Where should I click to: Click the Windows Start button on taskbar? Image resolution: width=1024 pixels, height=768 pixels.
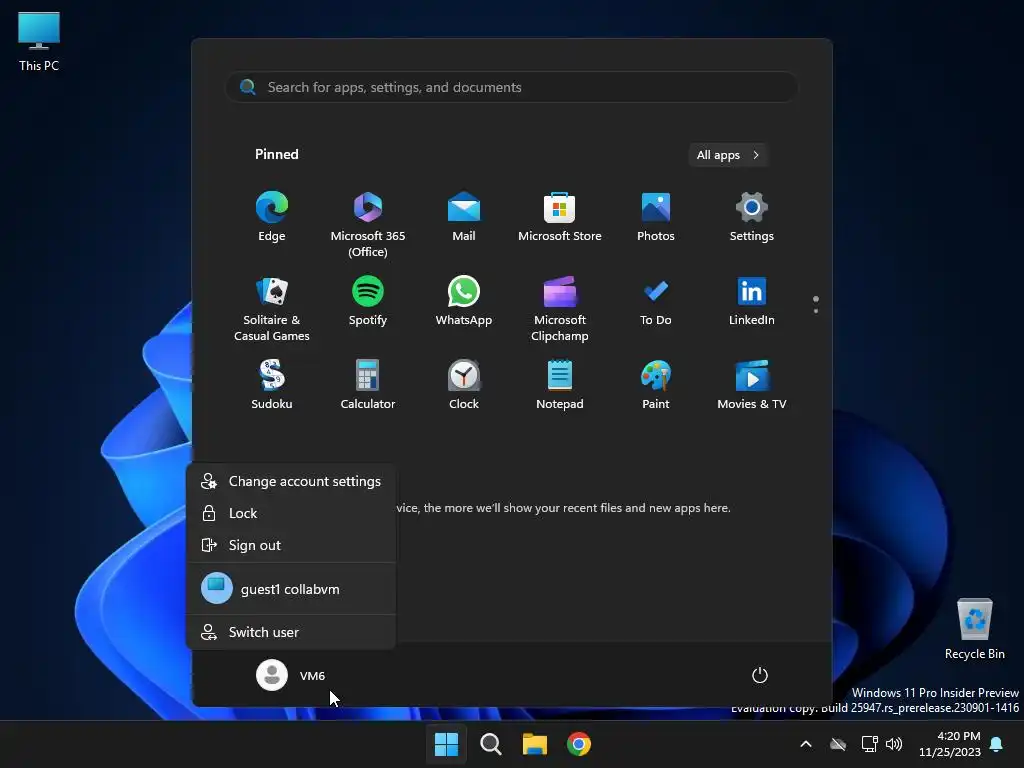[x=447, y=744]
